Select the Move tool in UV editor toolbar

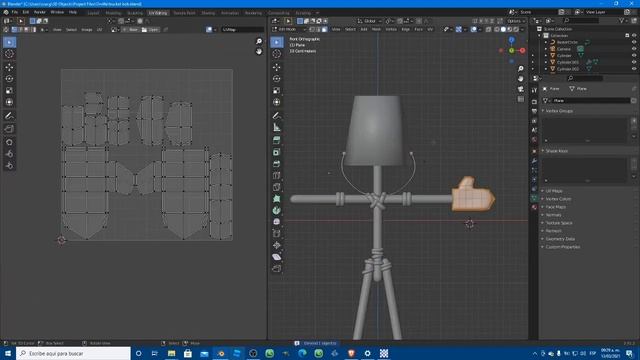tap(9, 67)
